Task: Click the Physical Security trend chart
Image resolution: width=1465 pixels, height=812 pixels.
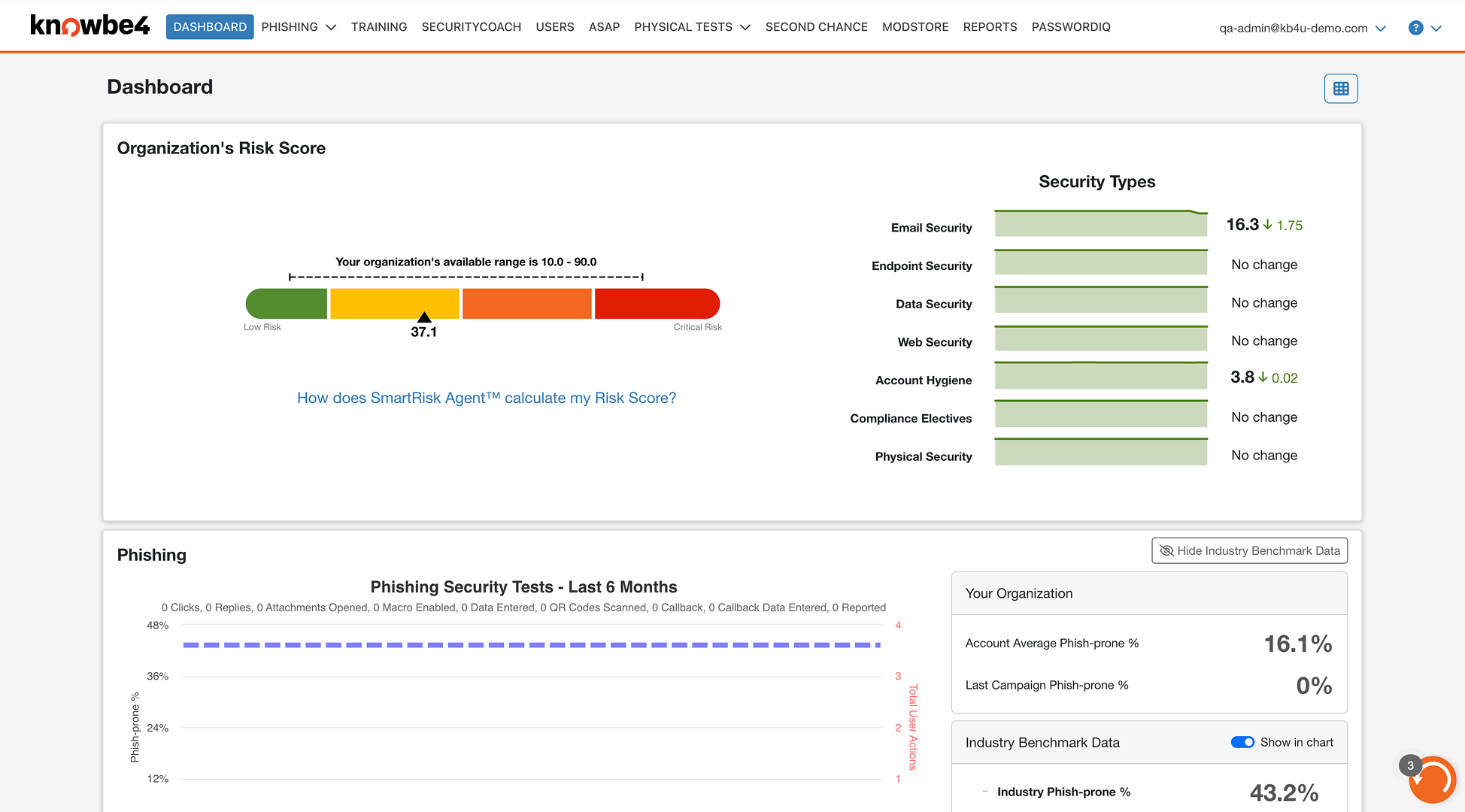Action: [1101, 453]
